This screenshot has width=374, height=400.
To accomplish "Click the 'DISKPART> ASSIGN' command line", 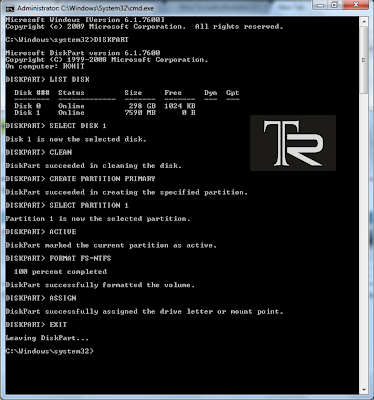I will [x=41, y=298].
